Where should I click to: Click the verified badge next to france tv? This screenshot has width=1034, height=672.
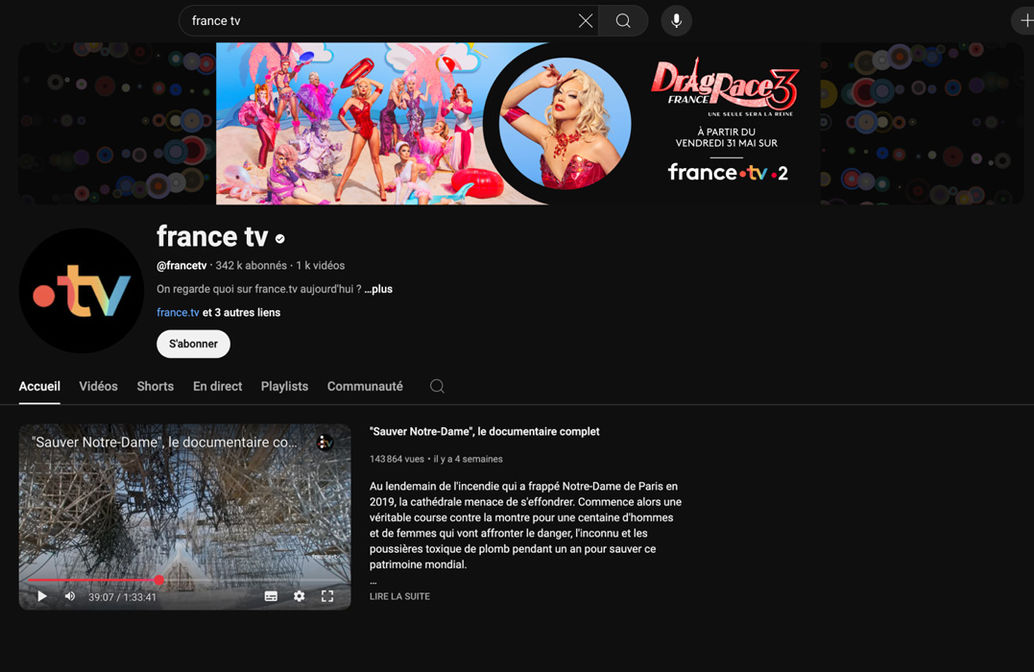280,239
